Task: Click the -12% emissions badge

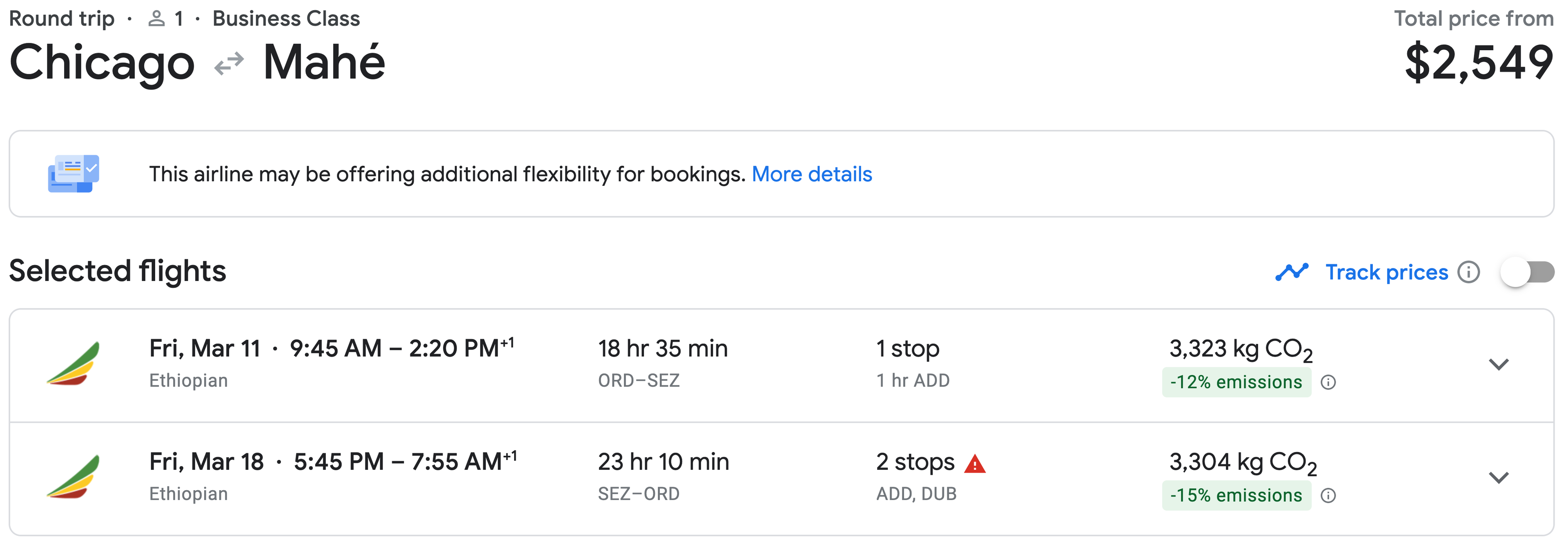Action: click(1236, 382)
